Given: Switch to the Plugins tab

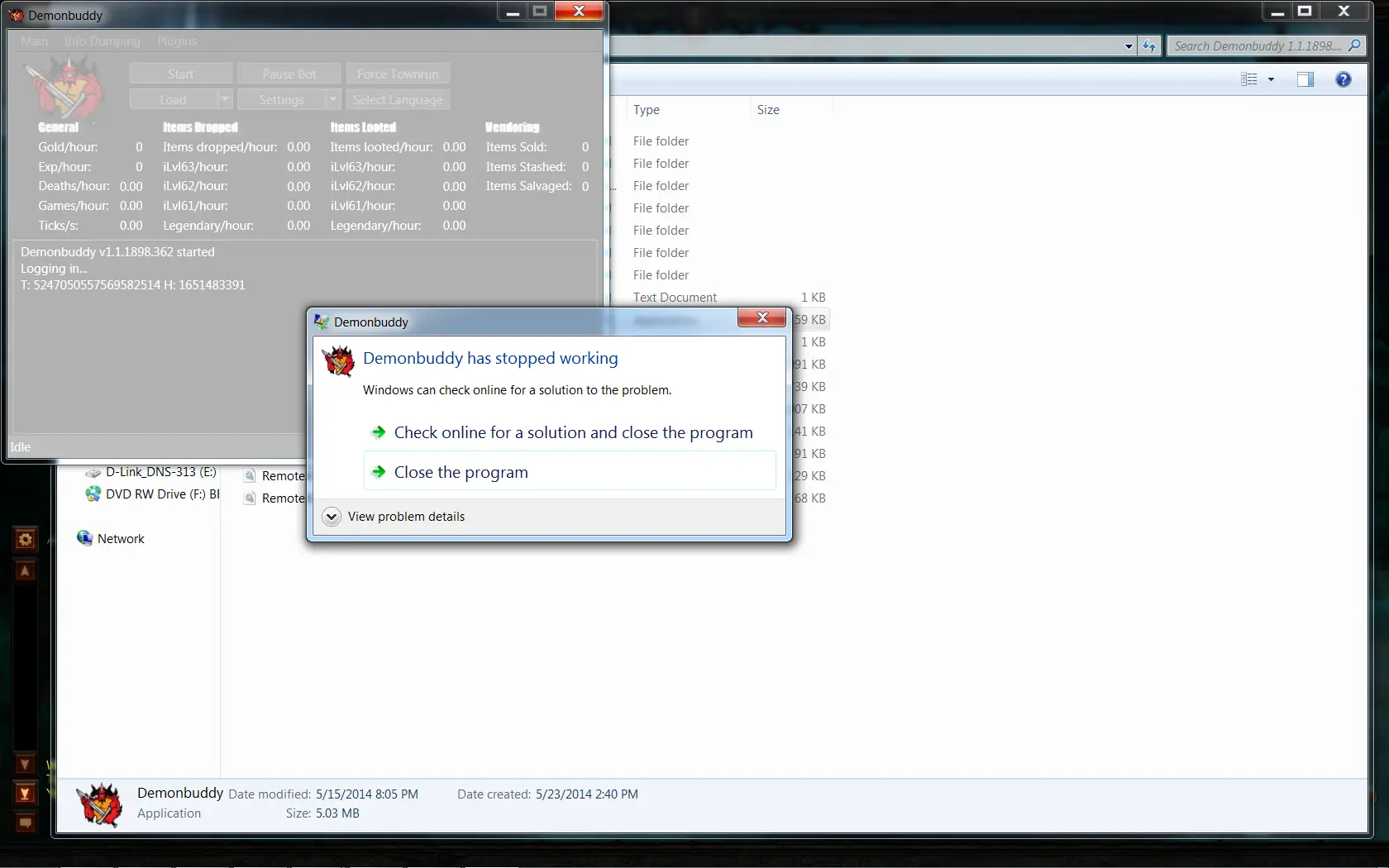Looking at the screenshot, I should click(x=177, y=41).
